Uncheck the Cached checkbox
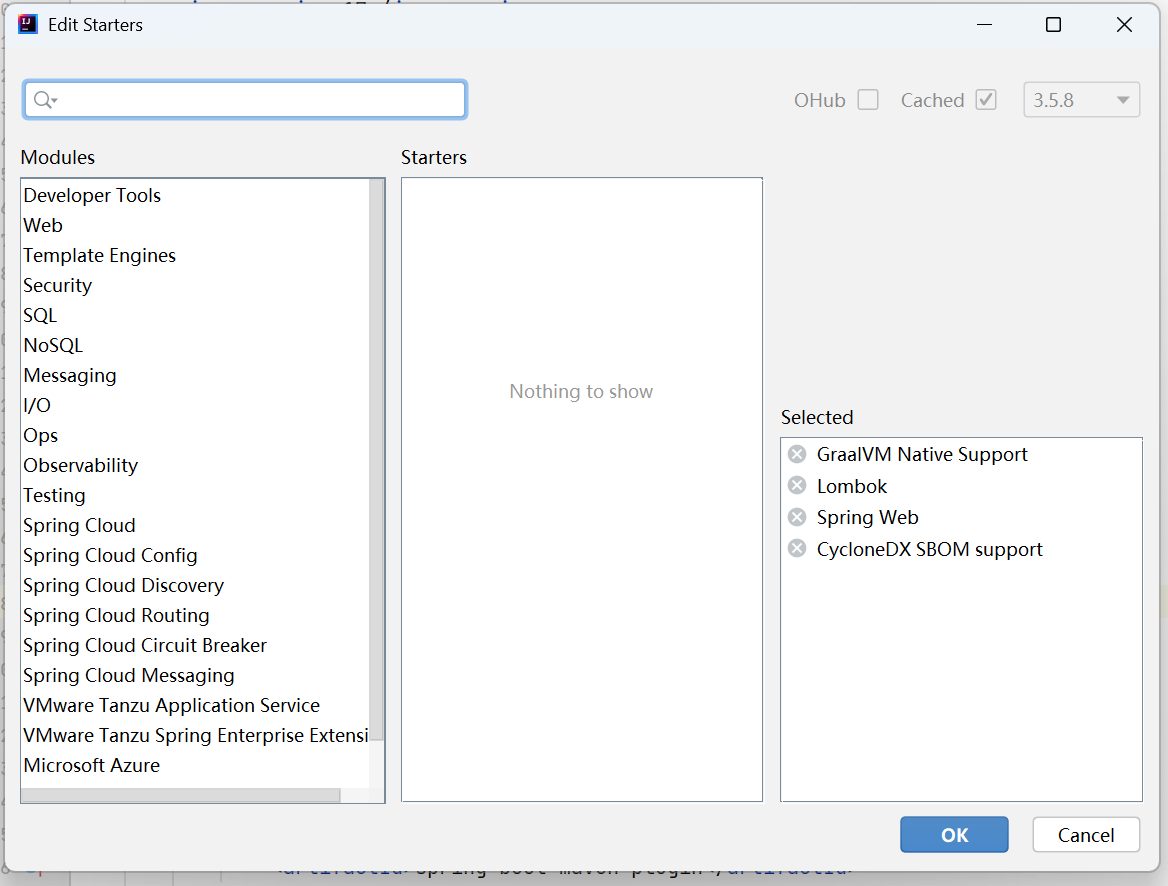 (986, 100)
